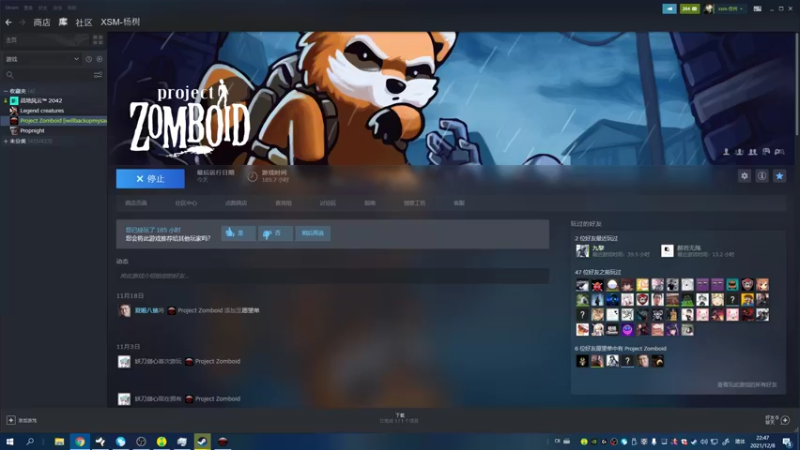The width and height of the screenshot is (800, 450).
Task: Open advanced library filter sliders icon
Action: (x=98, y=74)
